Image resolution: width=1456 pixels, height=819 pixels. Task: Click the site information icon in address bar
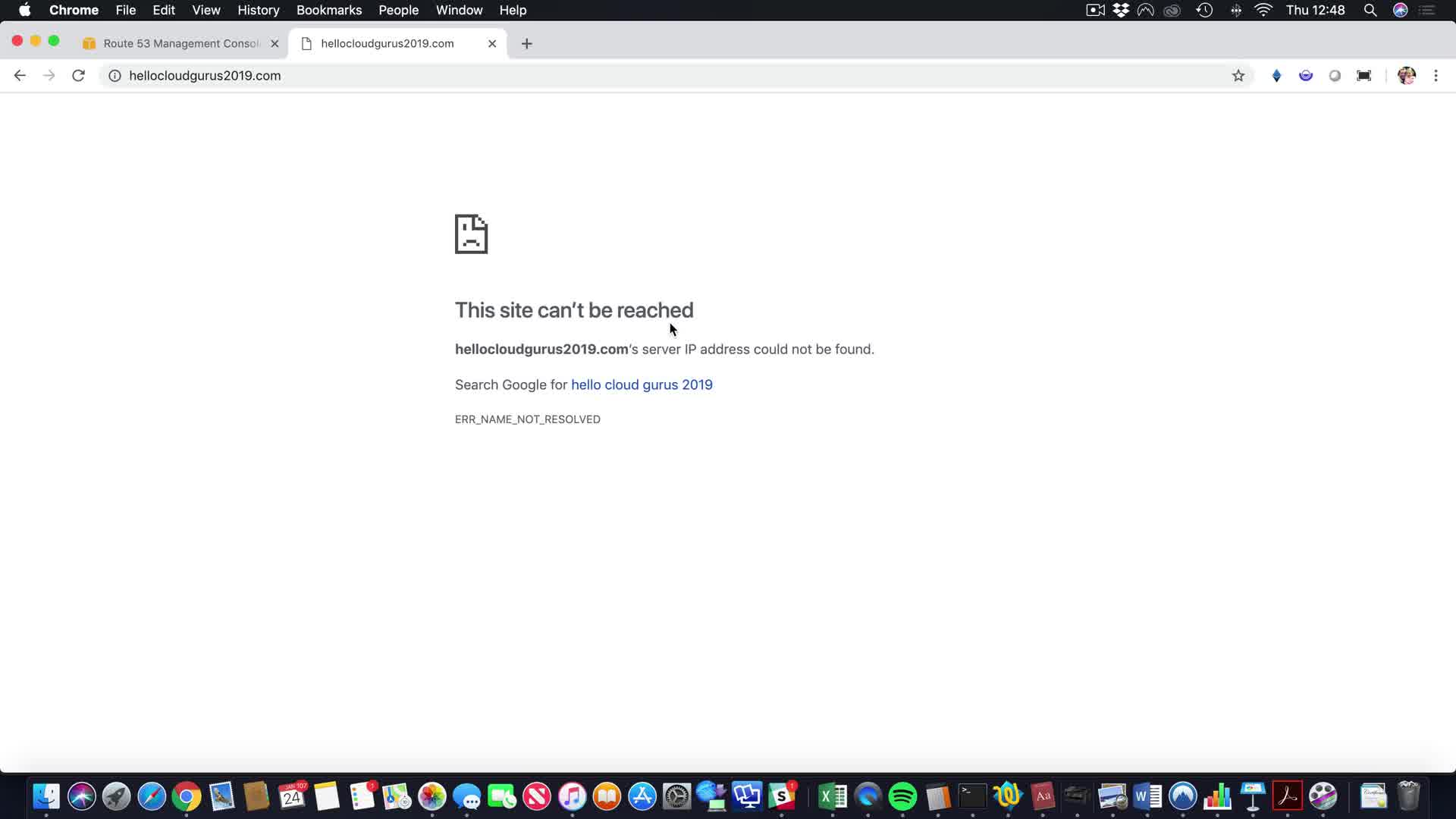115,75
